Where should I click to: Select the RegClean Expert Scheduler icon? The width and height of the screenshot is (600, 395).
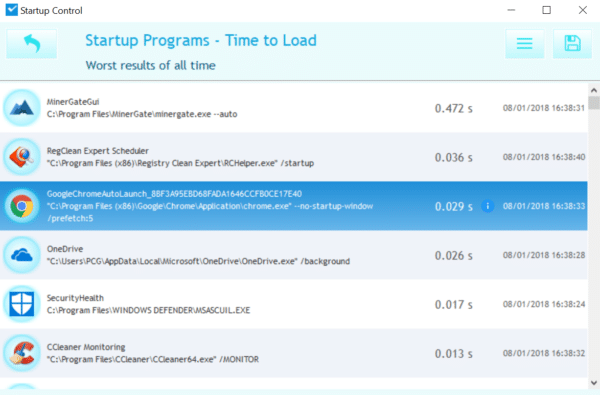point(22,157)
